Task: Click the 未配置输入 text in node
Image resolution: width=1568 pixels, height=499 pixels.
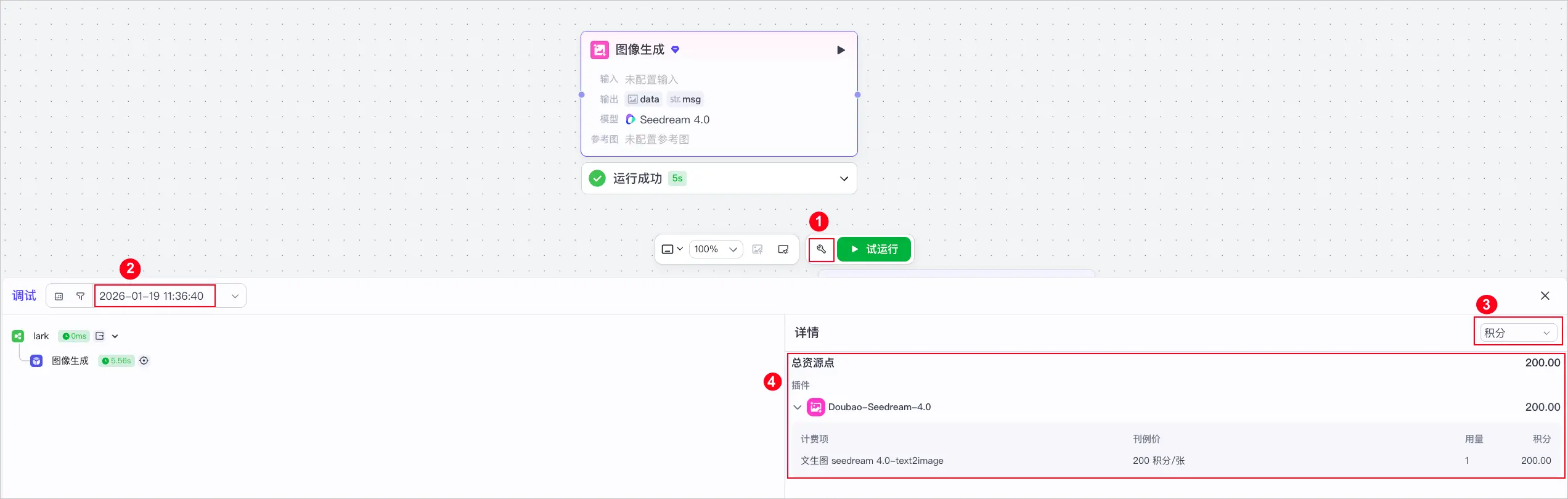Action: pos(651,80)
